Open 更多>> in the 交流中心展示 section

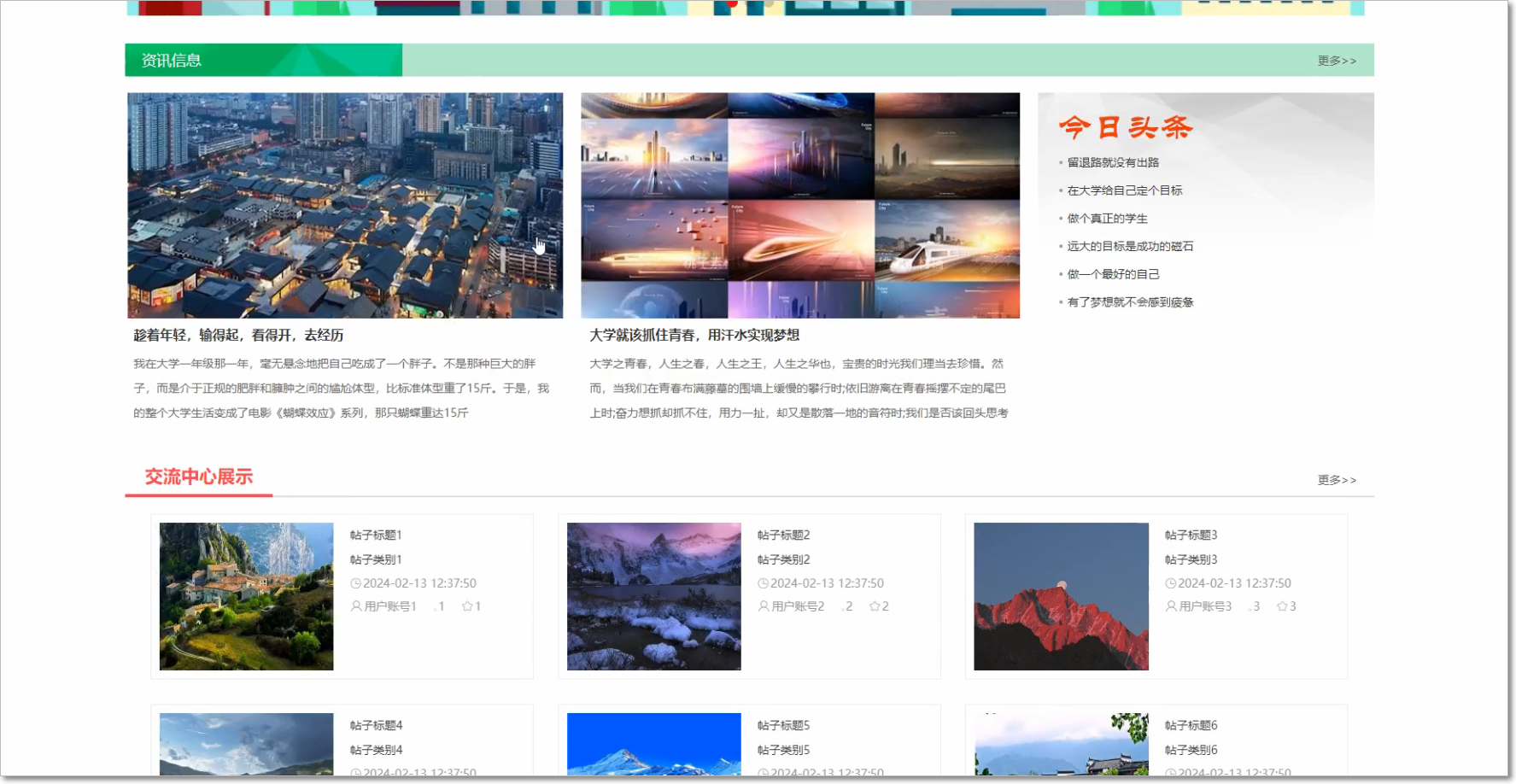click(x=1337, y=480)
